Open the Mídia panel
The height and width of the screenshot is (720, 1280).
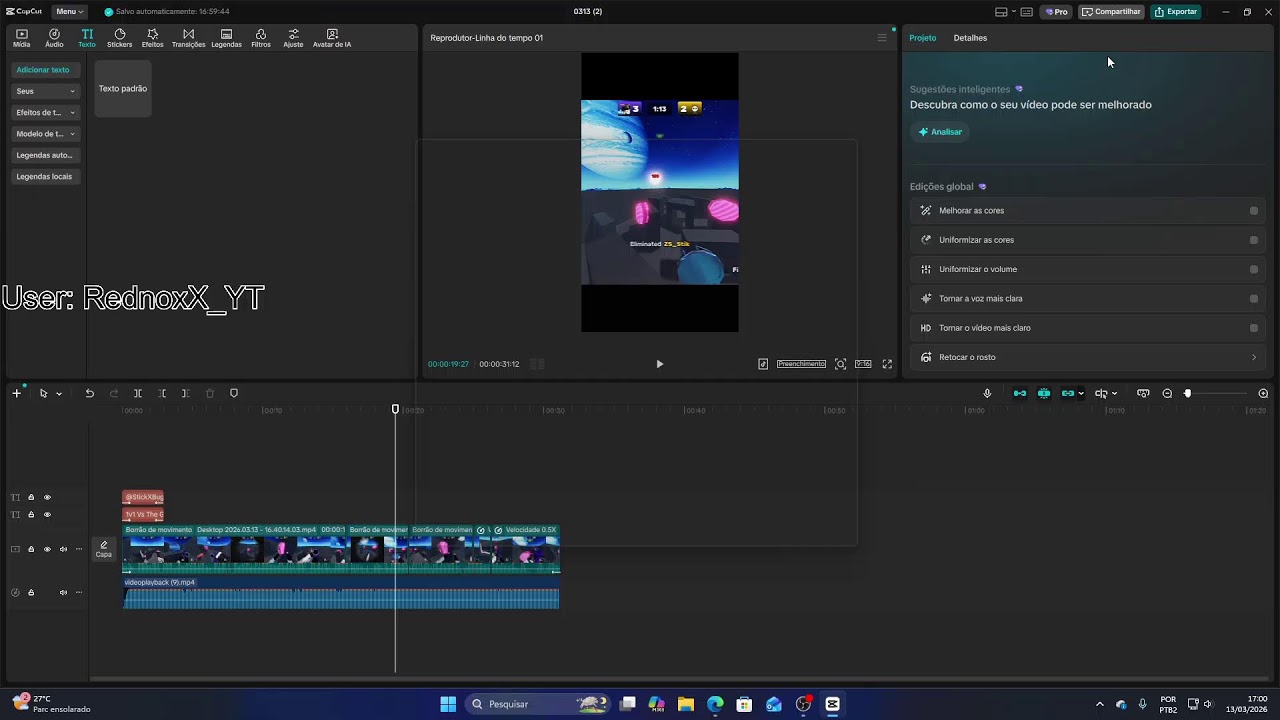pos(21,38)
